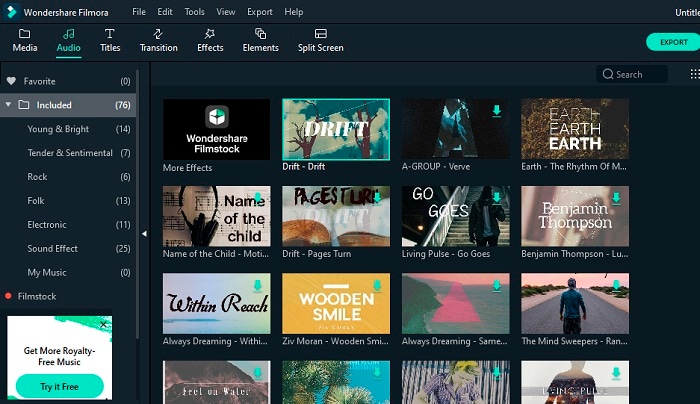The height and width of the screenshot is (404, 700).
Task: Click the red dot icon beside Filmstock
Action: click(x=8, y=296)
